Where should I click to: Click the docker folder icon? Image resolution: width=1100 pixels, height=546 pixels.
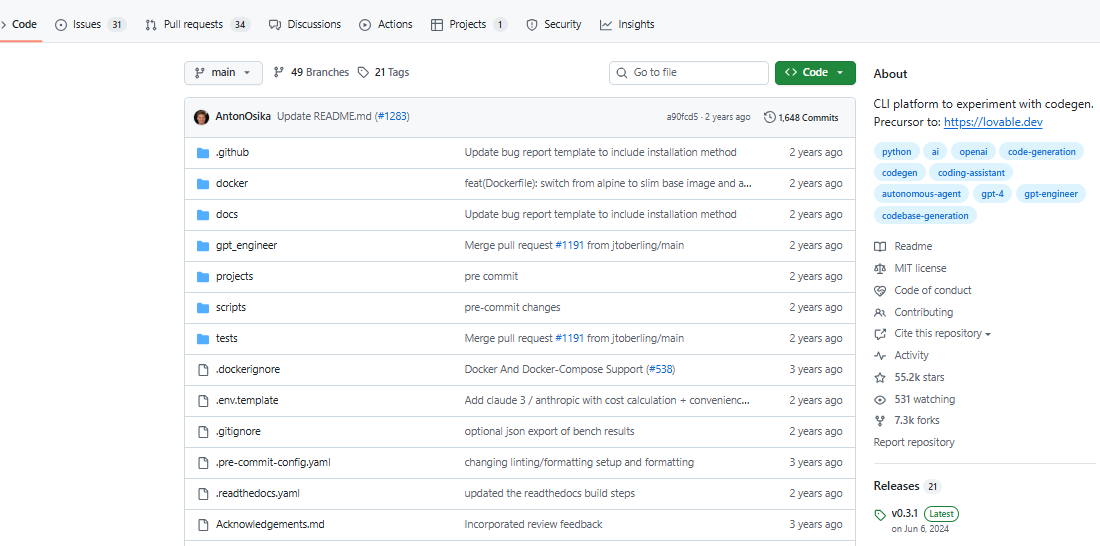click(x=203, y=183)
